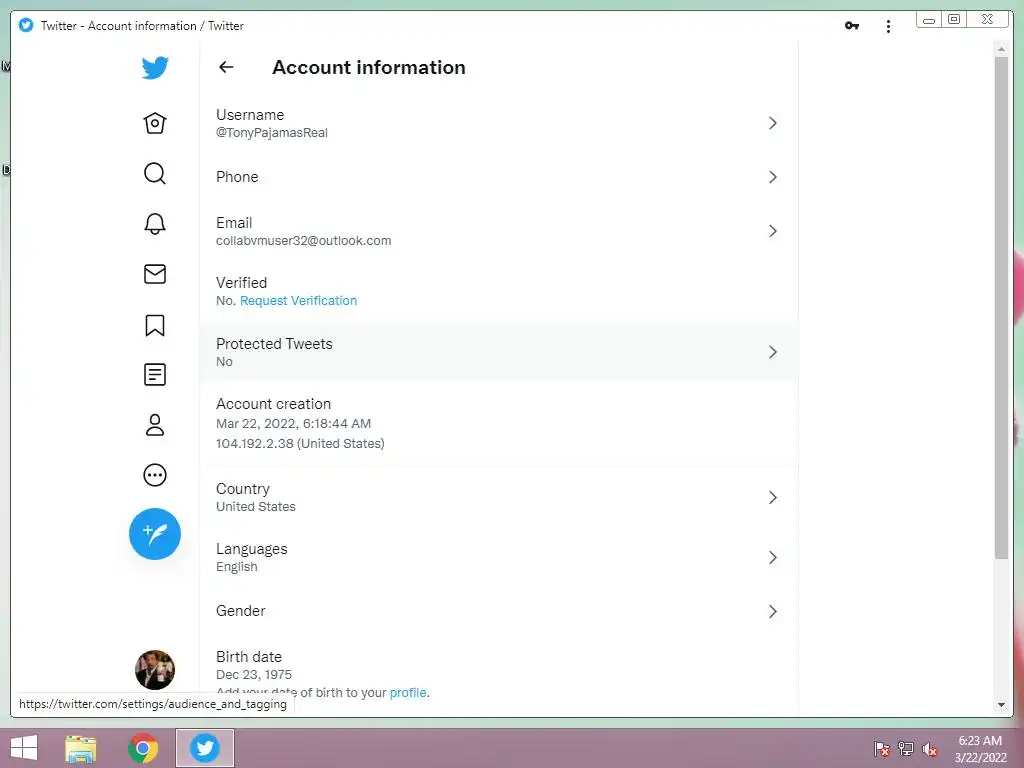
Task: Open the Email setting label
Action: pyautogui.click(x=234, y=223)
